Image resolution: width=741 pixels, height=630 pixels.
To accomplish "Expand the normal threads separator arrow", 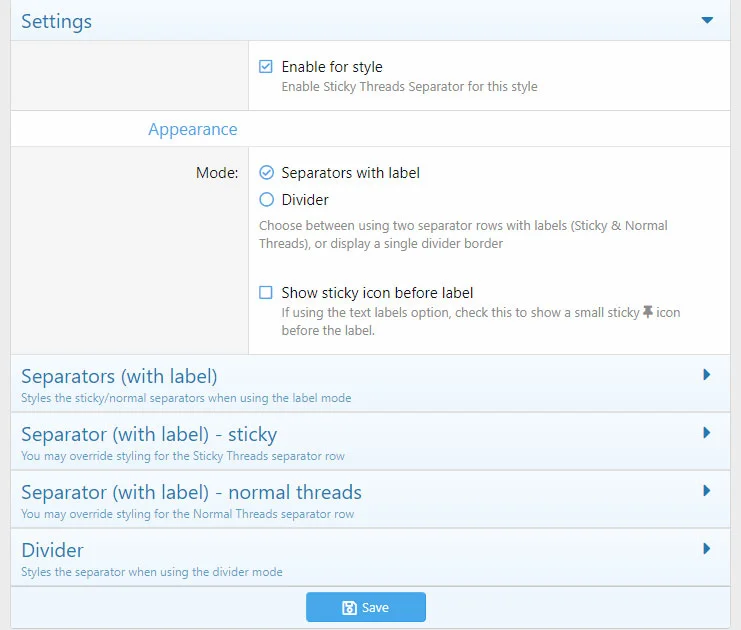I will (706, 491).
